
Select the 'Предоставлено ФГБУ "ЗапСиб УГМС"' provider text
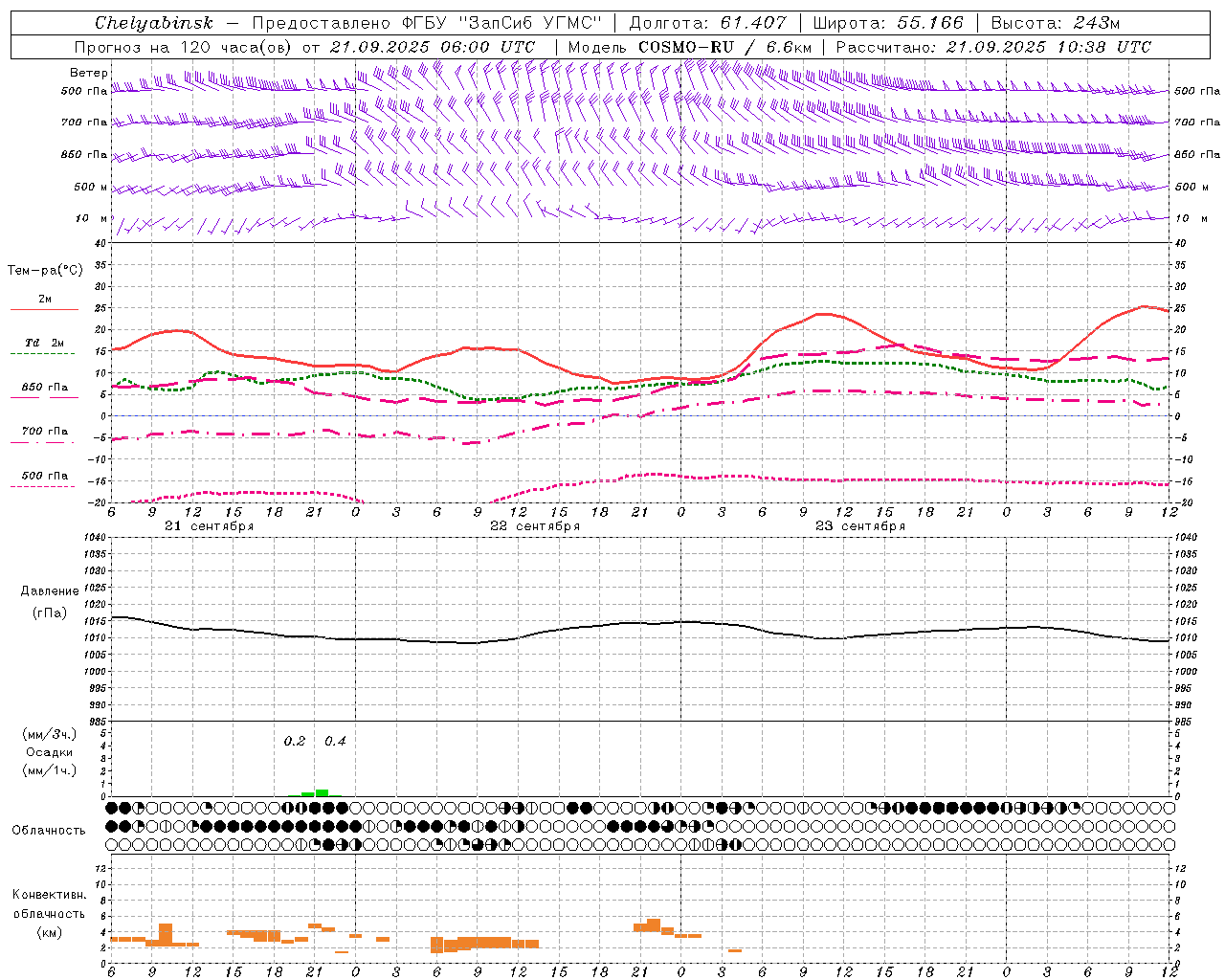coord(427,23)
